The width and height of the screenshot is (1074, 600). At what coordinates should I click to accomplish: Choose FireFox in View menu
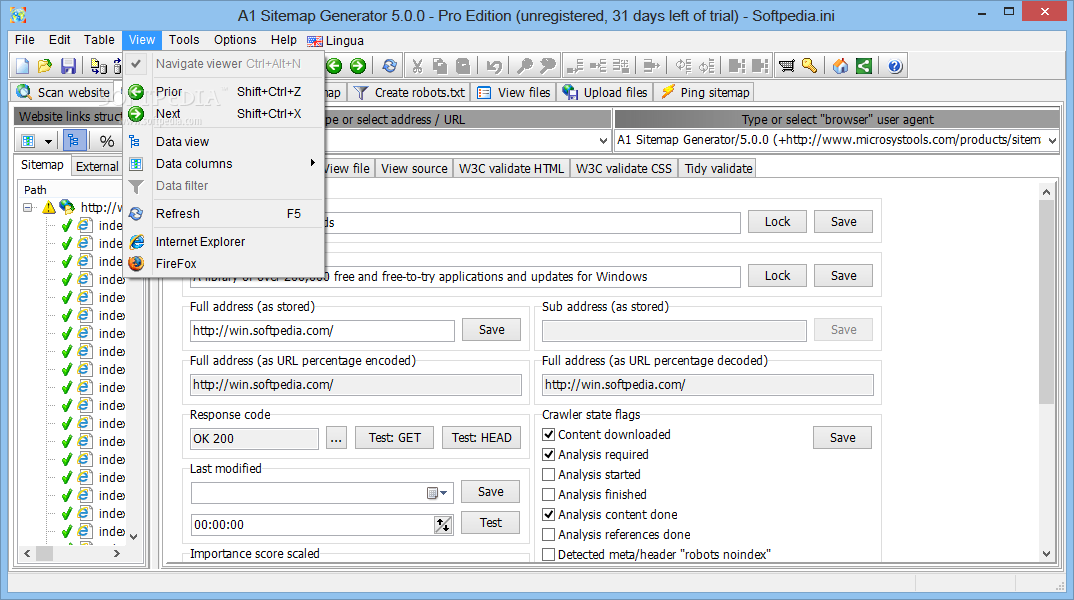click(x=223, y=264)
